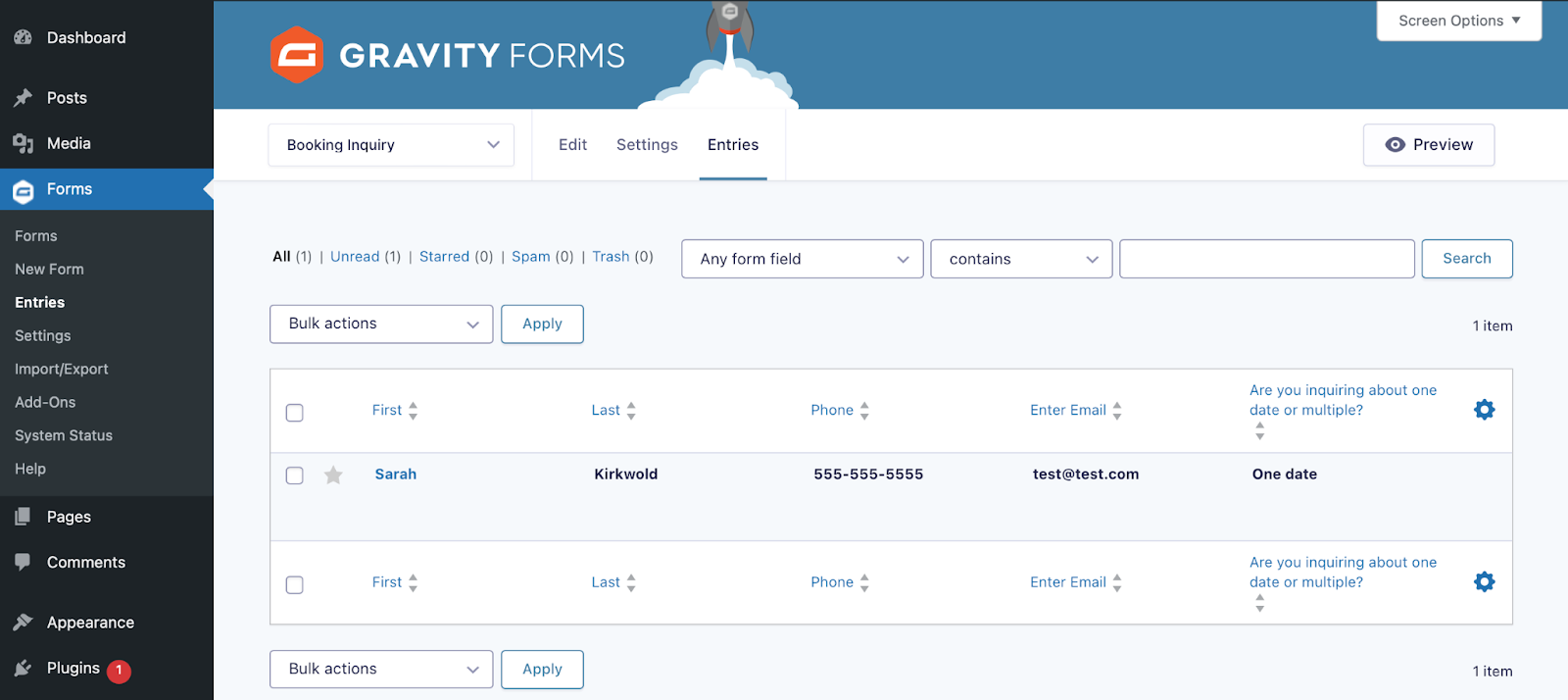
Task: Click the Media library icon
Action: coord(24,143)
